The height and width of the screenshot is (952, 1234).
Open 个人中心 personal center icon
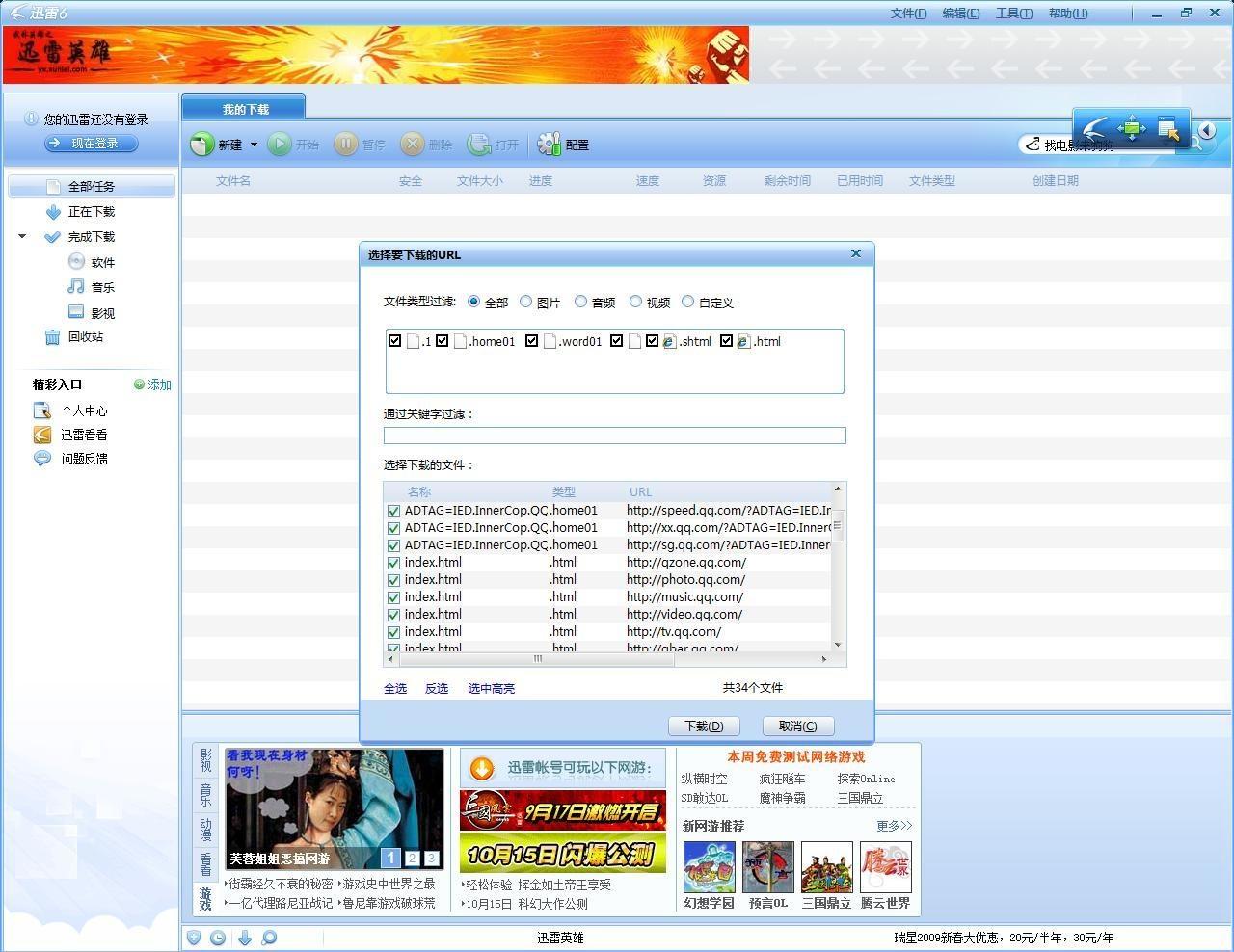point(40,410)
